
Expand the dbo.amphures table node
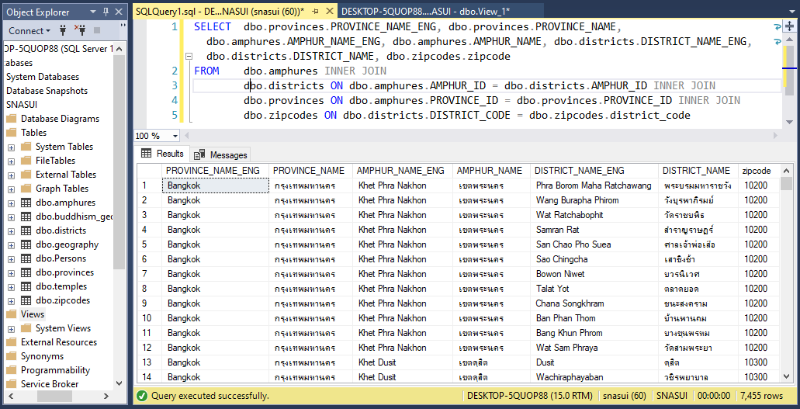tap(11, 202)
